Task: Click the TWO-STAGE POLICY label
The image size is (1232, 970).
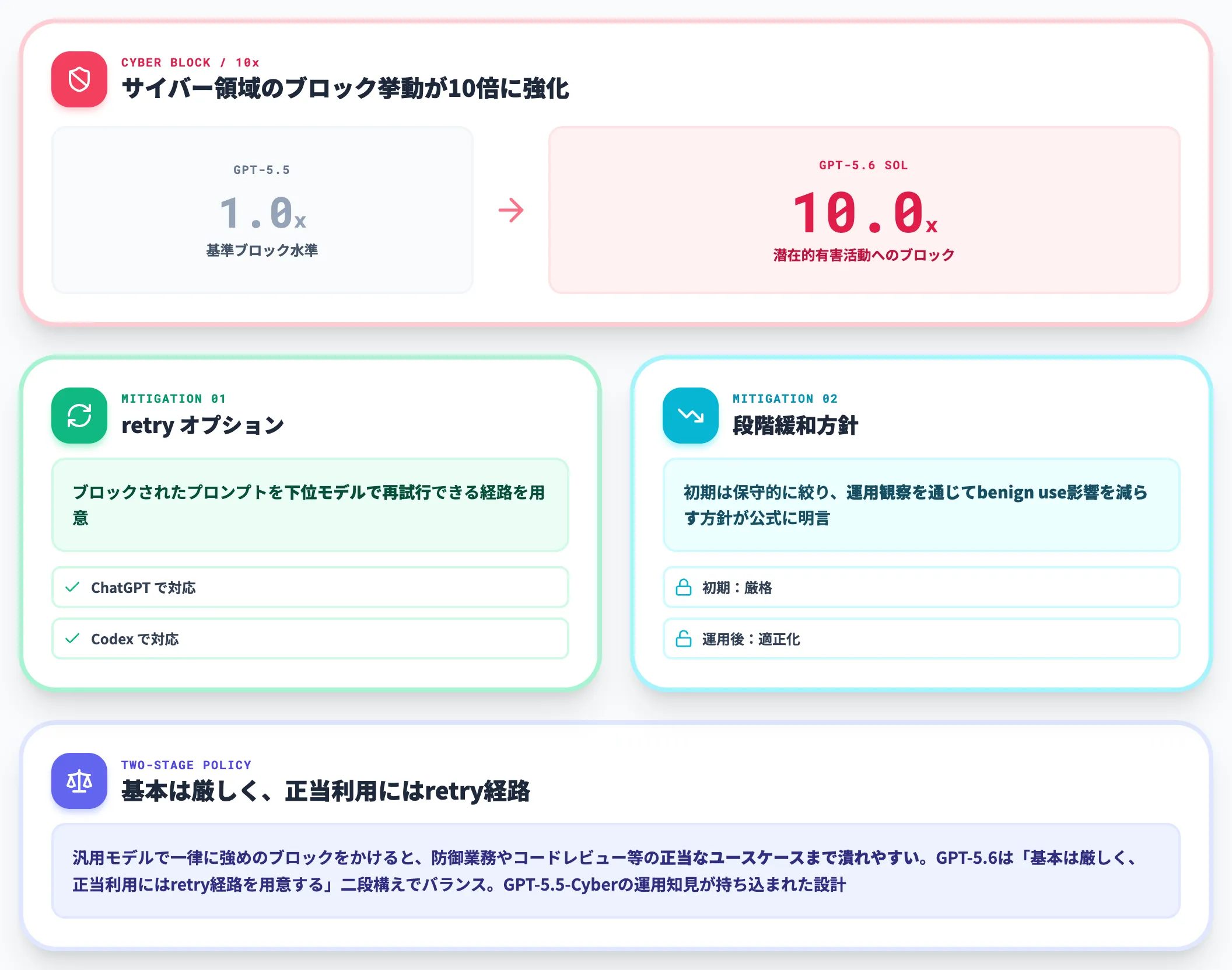Action: coord(186,765)
